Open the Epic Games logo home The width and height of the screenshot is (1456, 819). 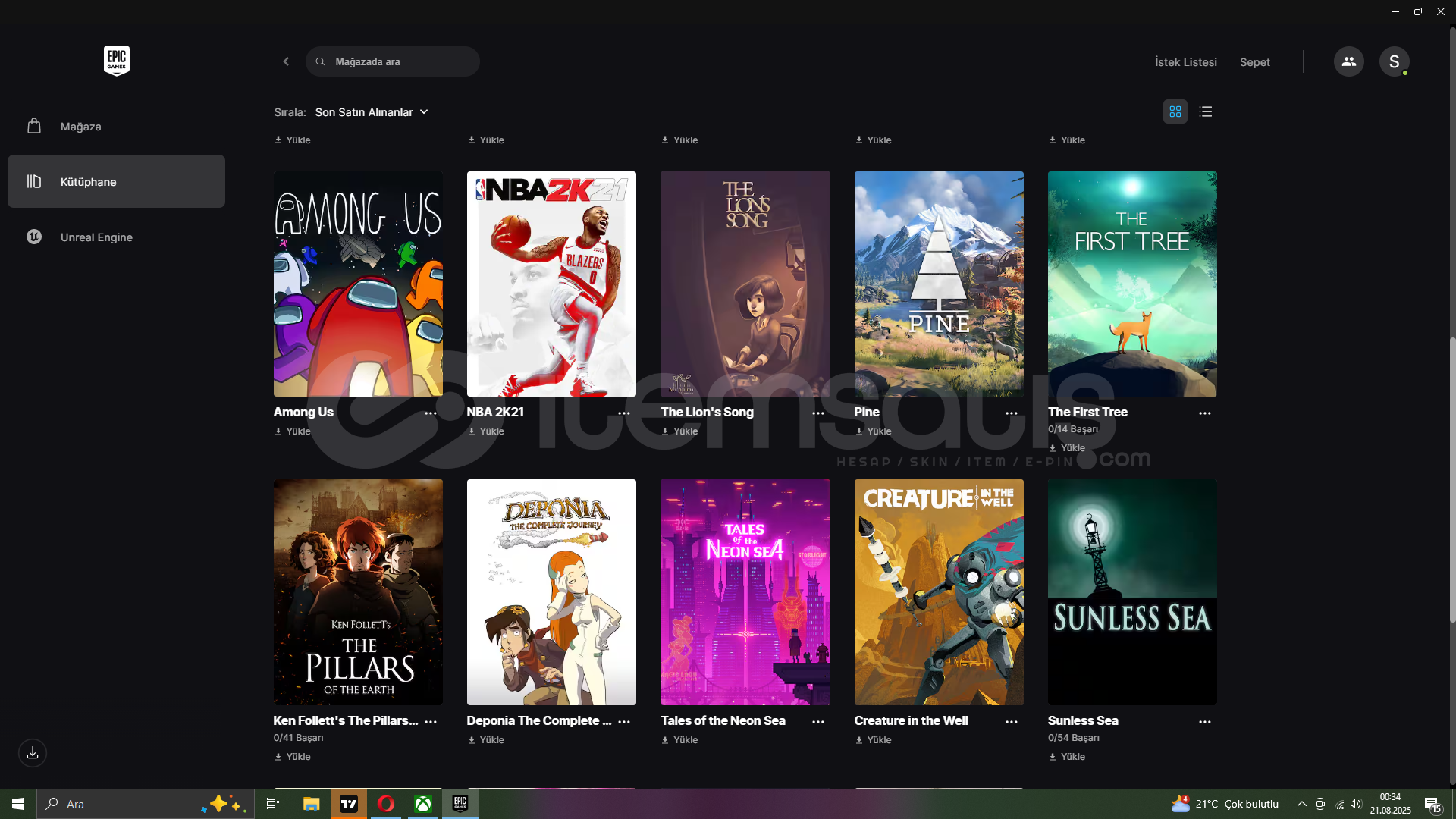coord(116,61)
